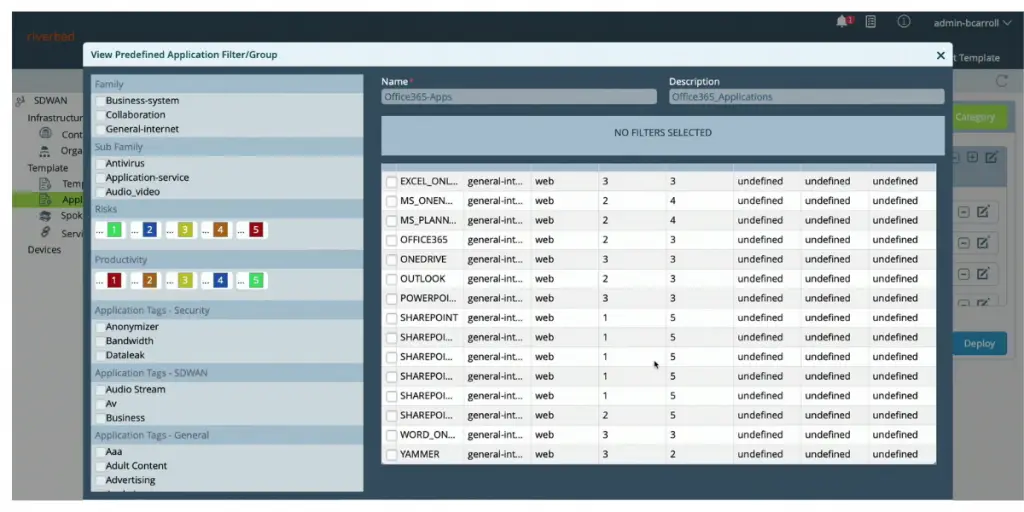The image size is (1024, 512).
Task: Click the third row's minus icon below the category header
Action: coord(963,274)
